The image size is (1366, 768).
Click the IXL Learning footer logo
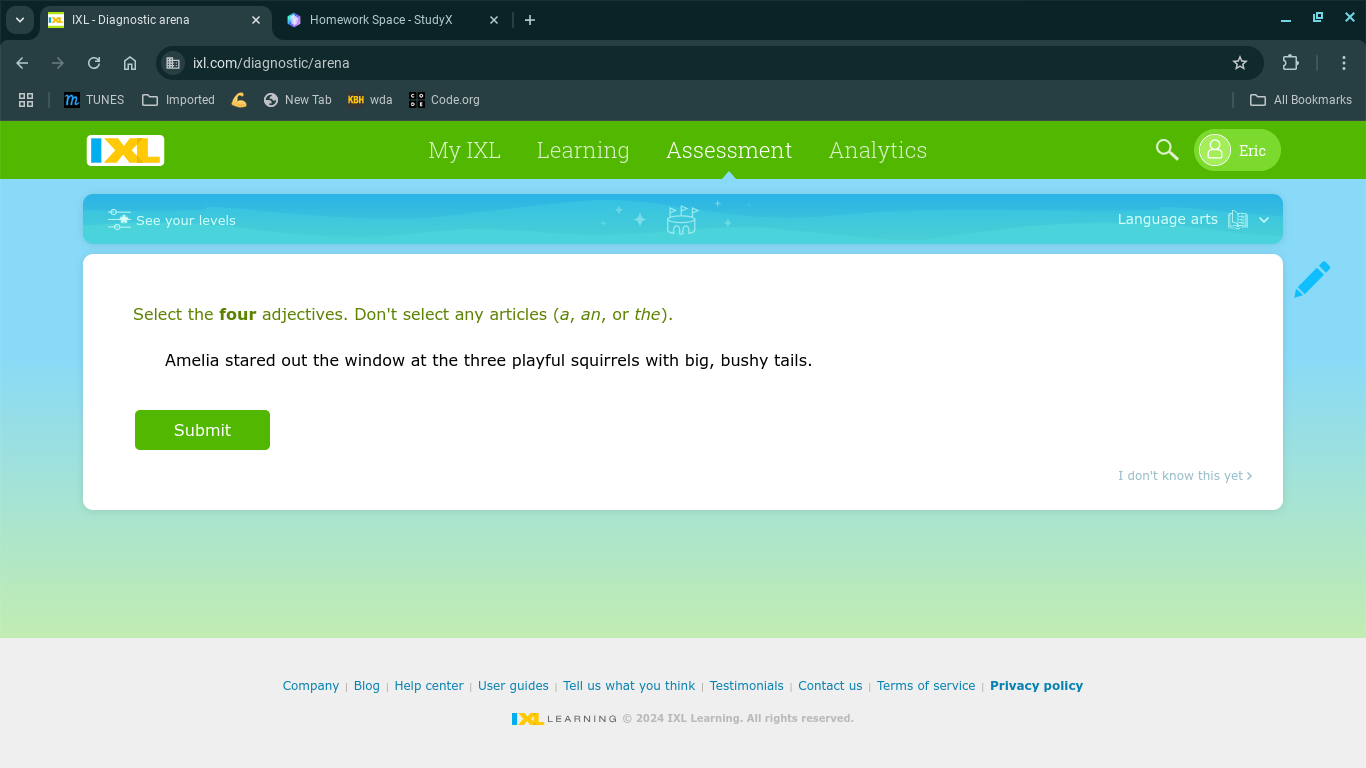[x=564, y=718]
